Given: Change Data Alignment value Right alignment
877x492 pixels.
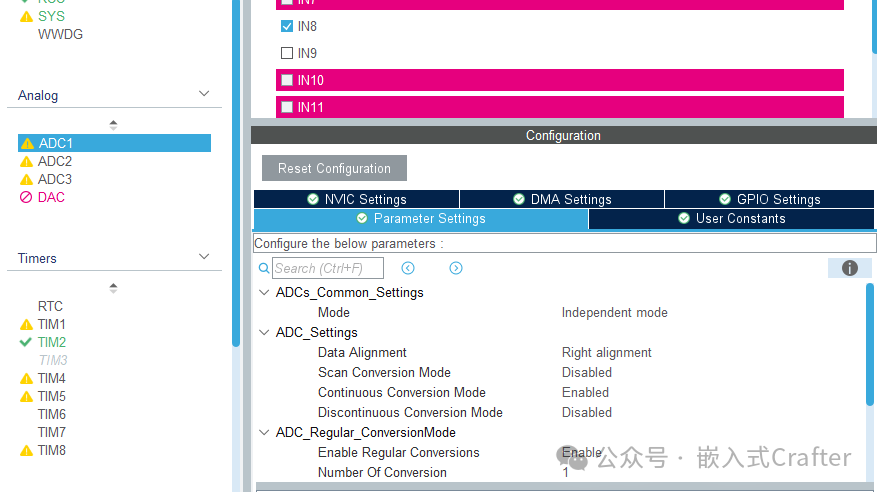Looking at the screenshot, I should coord(606,353).
